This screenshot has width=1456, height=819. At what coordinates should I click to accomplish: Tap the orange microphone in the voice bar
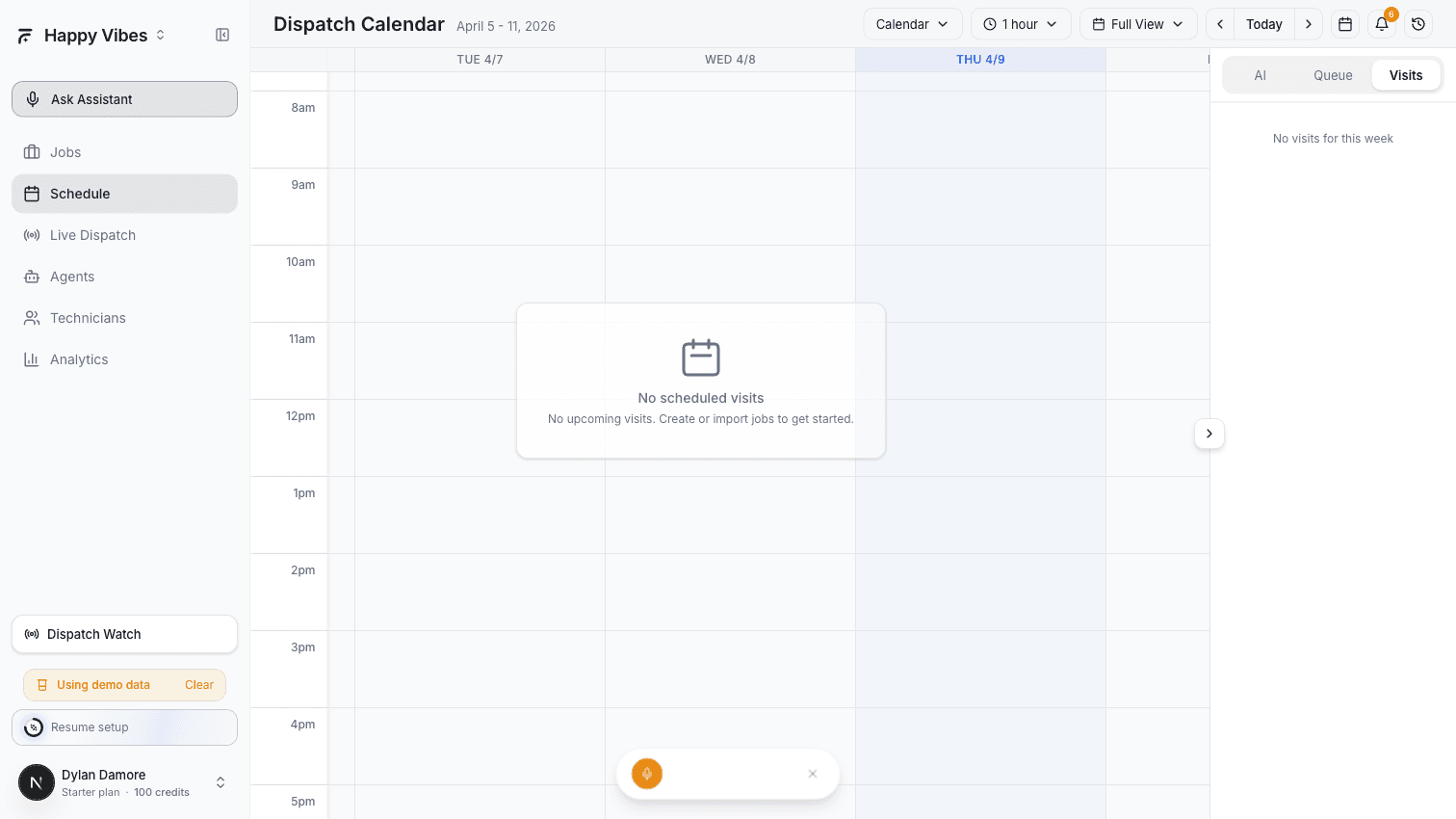(x=646, y=774)
